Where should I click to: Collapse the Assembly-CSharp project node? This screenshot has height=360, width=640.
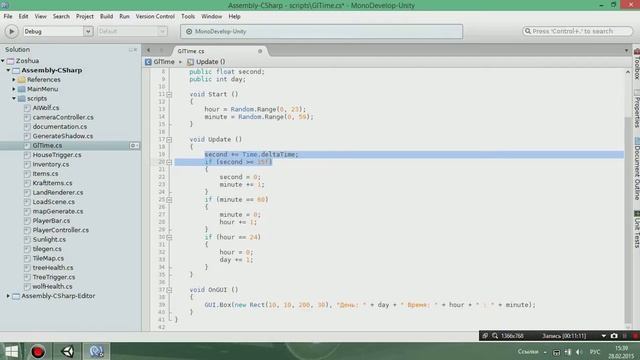click(x=8, y=70)
